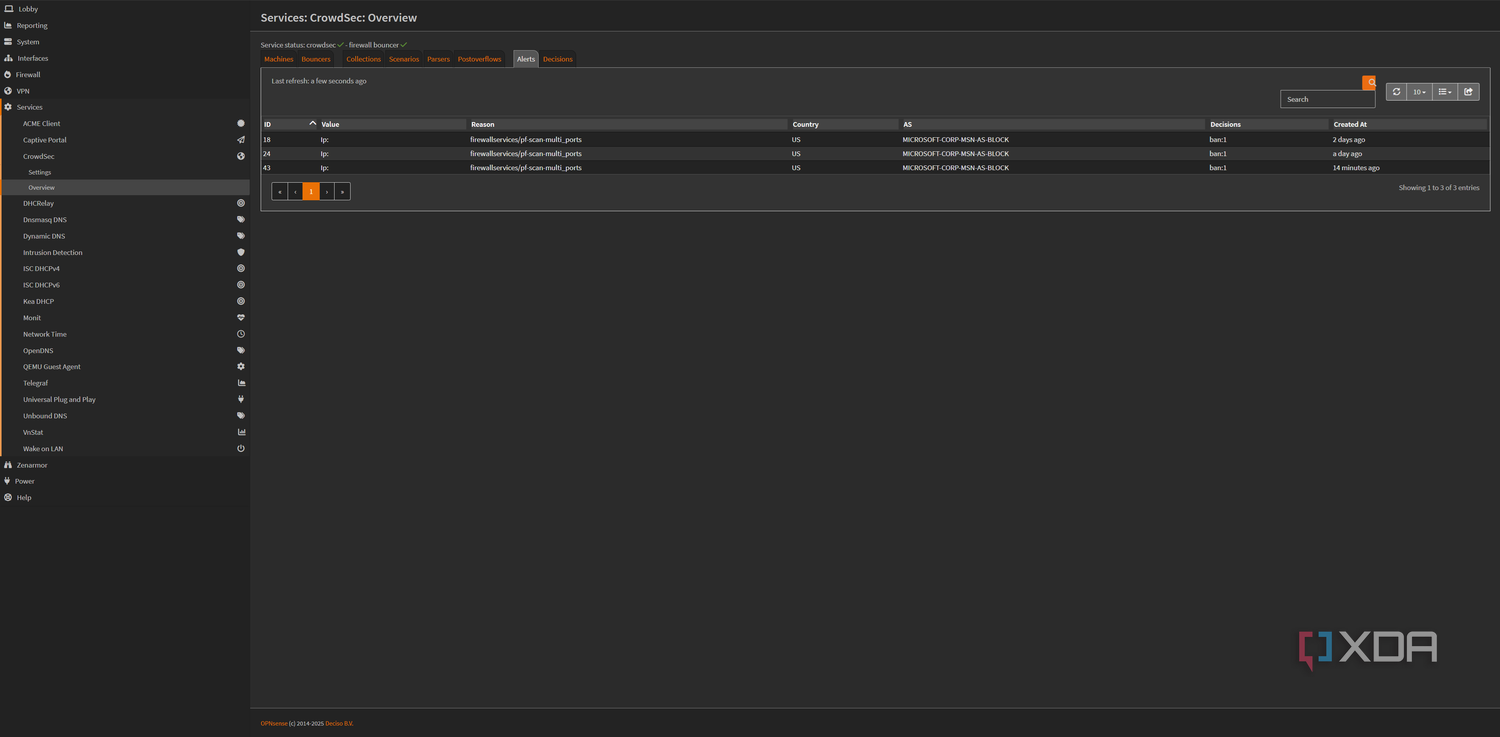
Task: Click the Universal Plug and Play plug icon
Action: coord(241,399)
